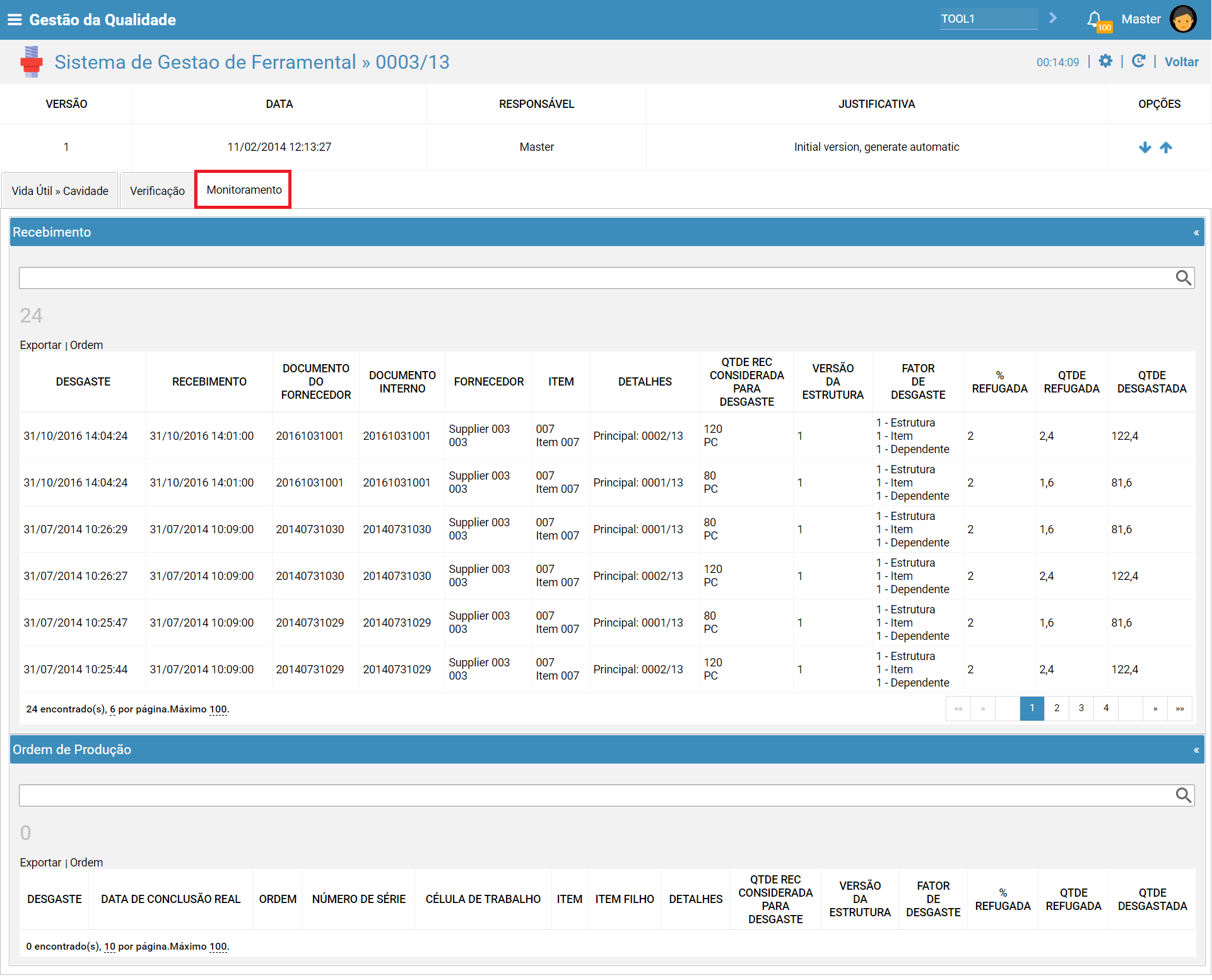The image size is (1212, 980).
Task: Click the Master user avatar
Action: 1183,19
